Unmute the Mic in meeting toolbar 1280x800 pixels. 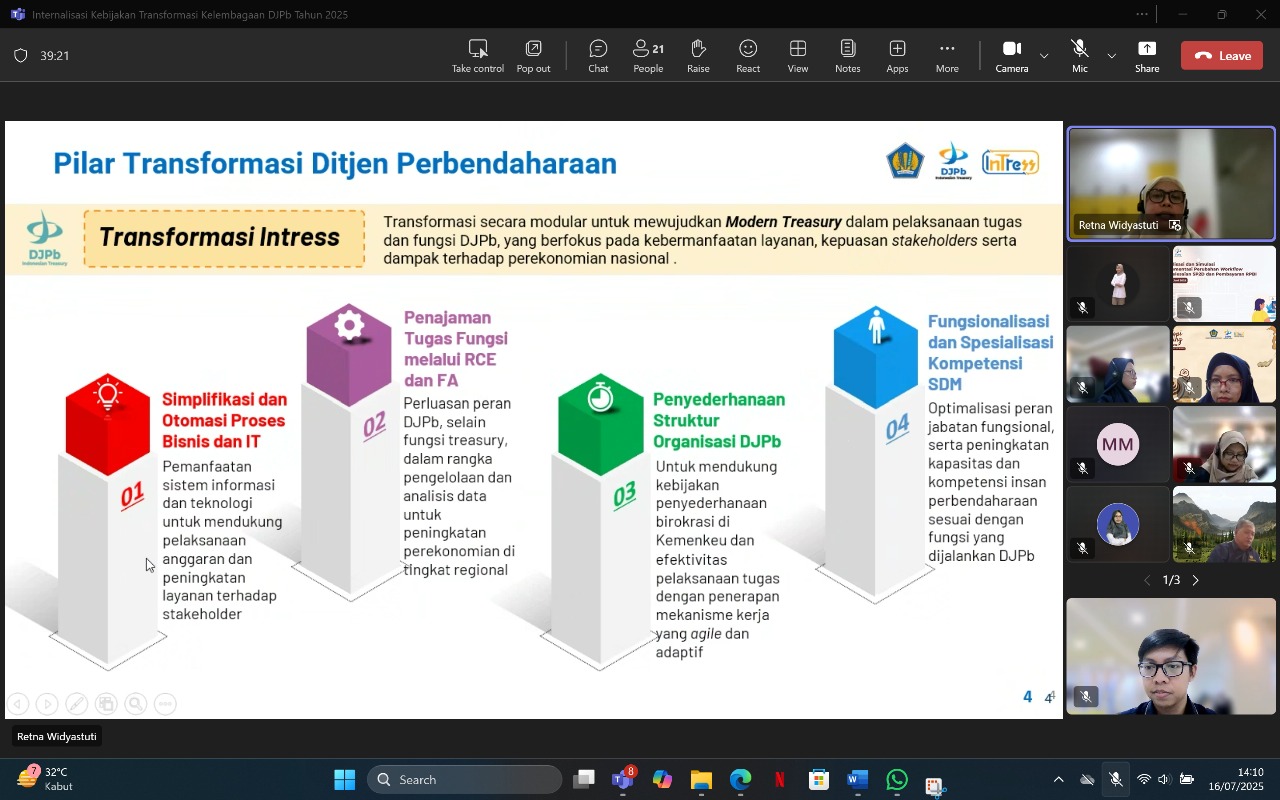pyautogui.click(x=1080, y=56)
